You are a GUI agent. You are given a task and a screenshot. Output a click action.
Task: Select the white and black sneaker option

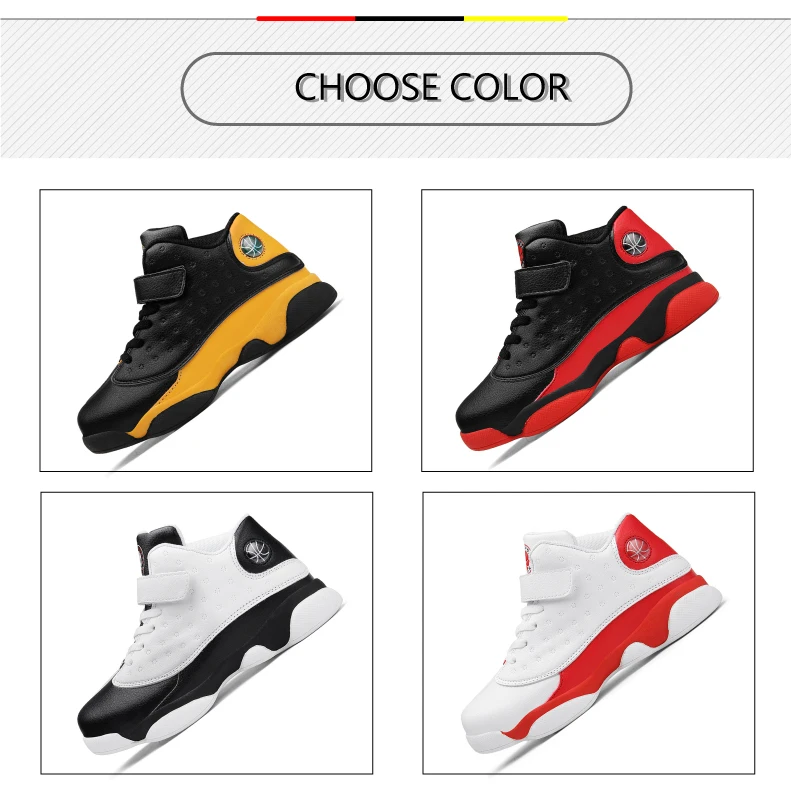[x=207, y=633]
